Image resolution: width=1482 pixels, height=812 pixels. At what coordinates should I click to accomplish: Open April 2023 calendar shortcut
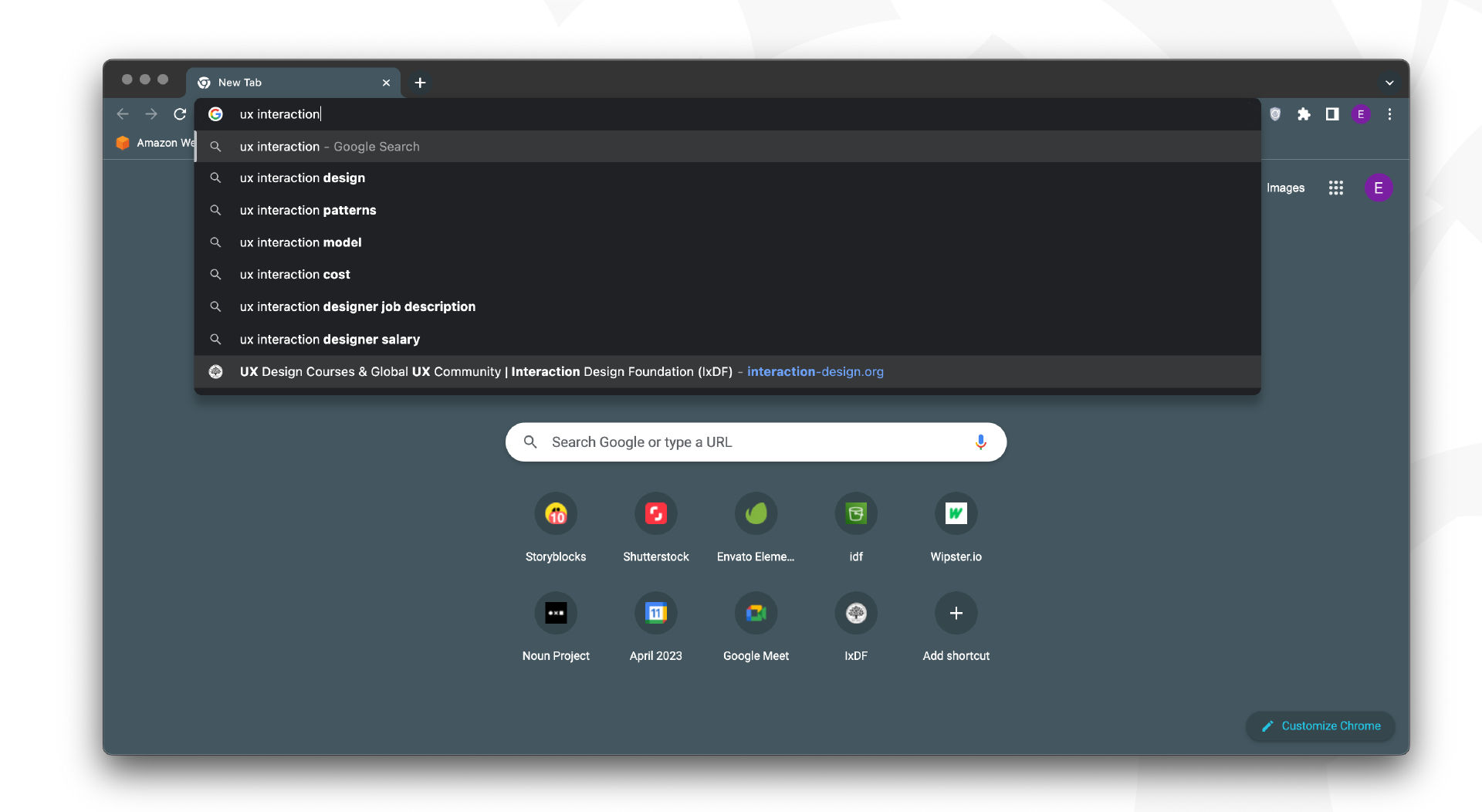pos(656,628)
